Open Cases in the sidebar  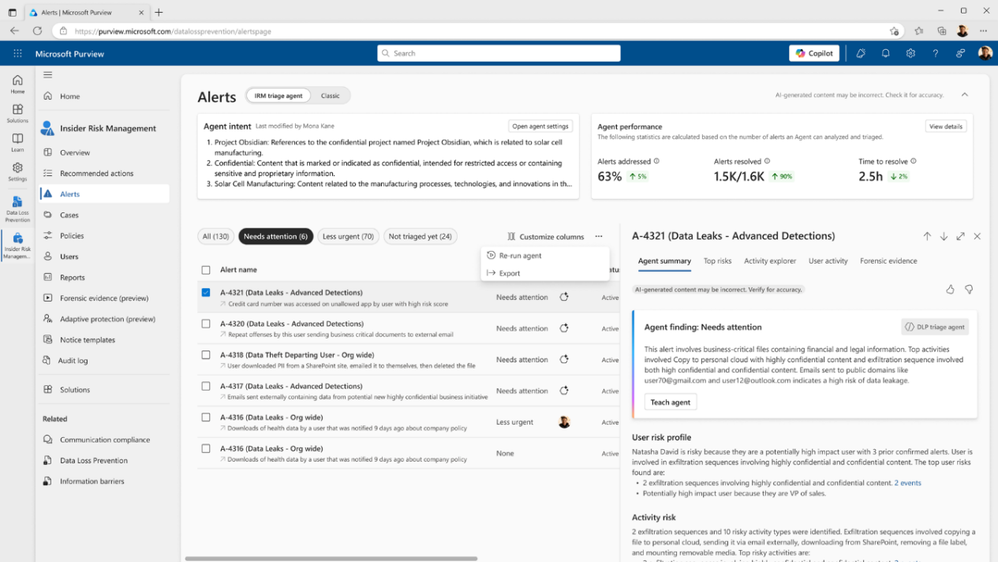pyautogui.click(x=104, y=215)
